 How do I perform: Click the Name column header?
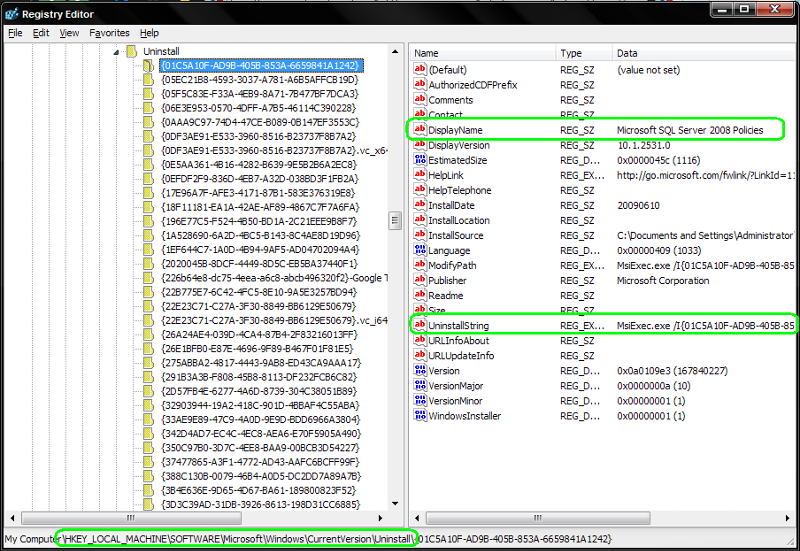click(x=482, y=53)
